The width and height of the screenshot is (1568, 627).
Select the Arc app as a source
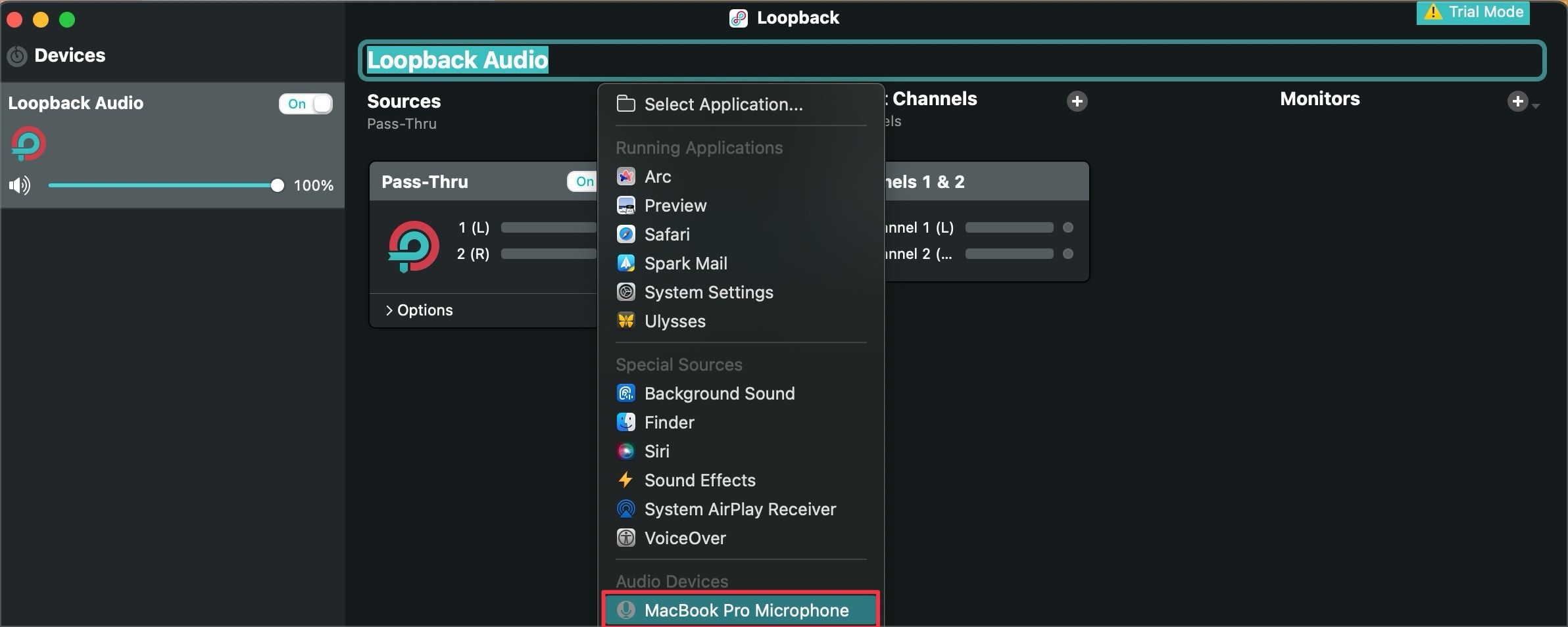[x=657, y=176]
